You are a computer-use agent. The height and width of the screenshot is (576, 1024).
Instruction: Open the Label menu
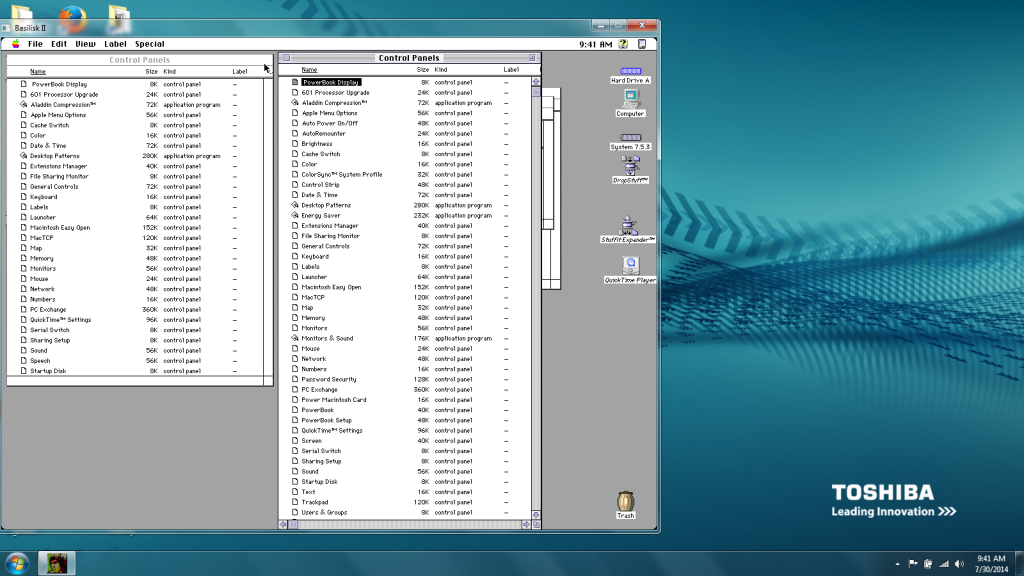coord(115,44)
